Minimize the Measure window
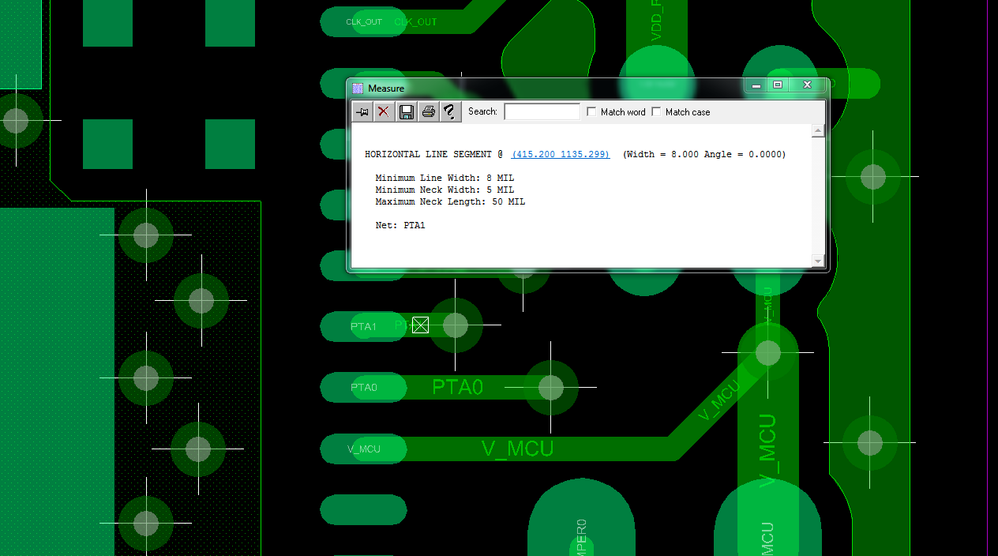 coord(756,85)
